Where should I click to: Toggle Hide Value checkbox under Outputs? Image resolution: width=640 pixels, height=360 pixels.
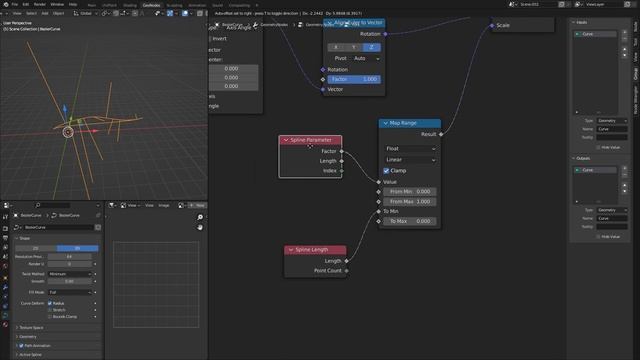coord(598,237)
